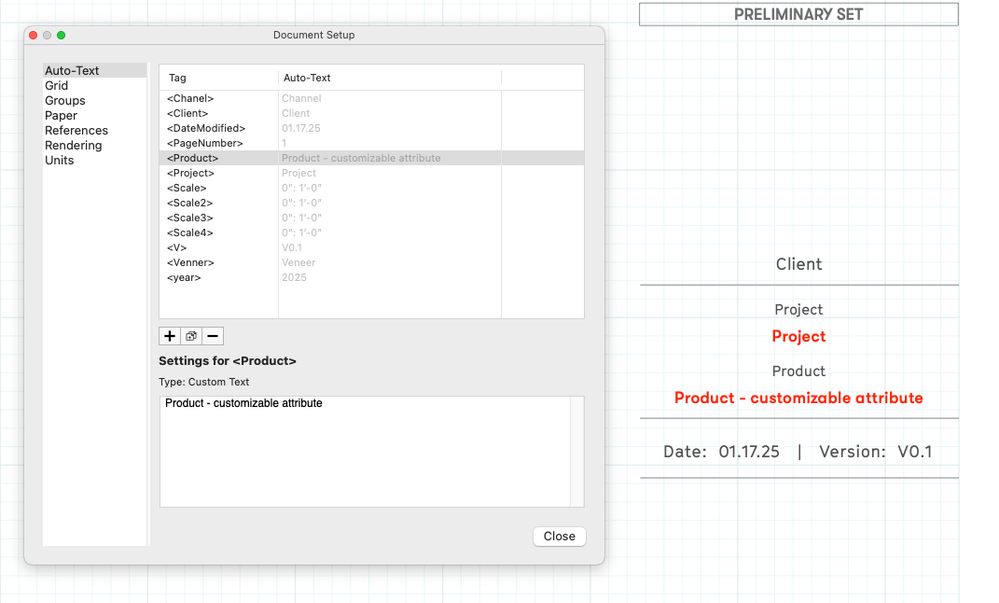Screen dimensions: 999x603
Task: Click the 01.17.25 auto-text value in table
Action: [301, 128]
